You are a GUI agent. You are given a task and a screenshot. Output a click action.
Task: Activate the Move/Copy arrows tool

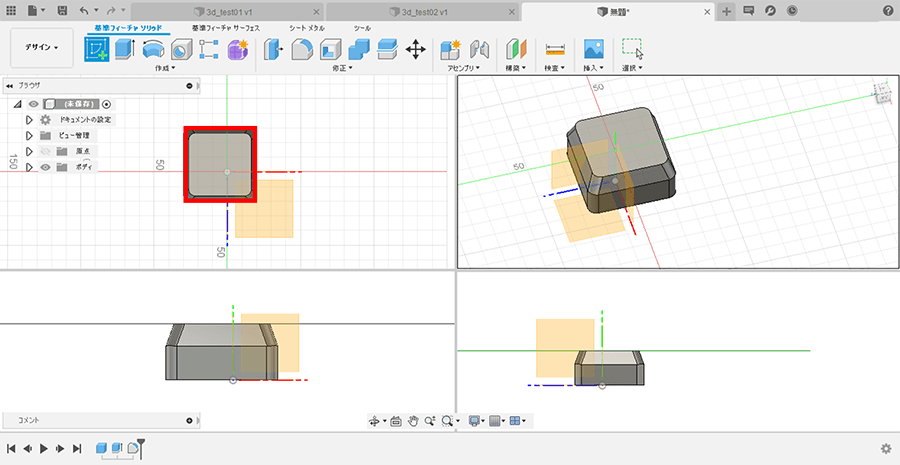416,49
